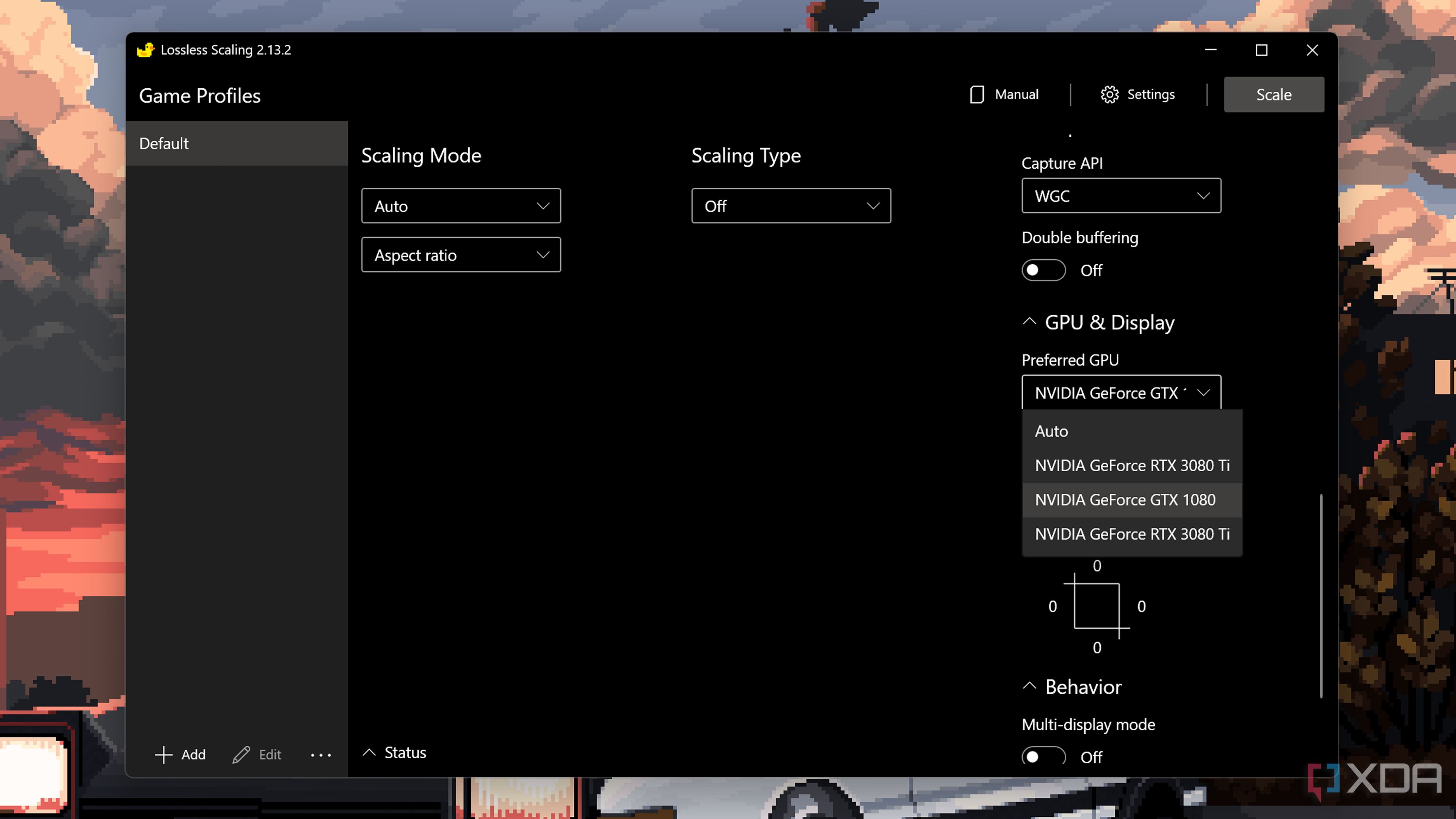Viewport: 1456px width, 819px height.
Task: Collapse the GPU & Display section
Action: [x=1029, y=322]
